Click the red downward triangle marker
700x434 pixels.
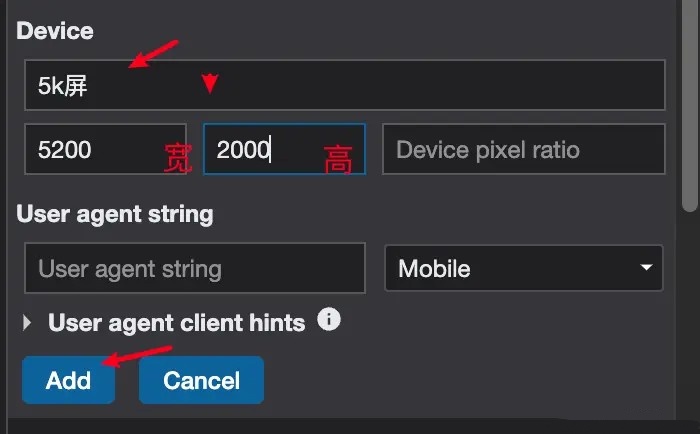pyautogui.click(x=210, y=83)
